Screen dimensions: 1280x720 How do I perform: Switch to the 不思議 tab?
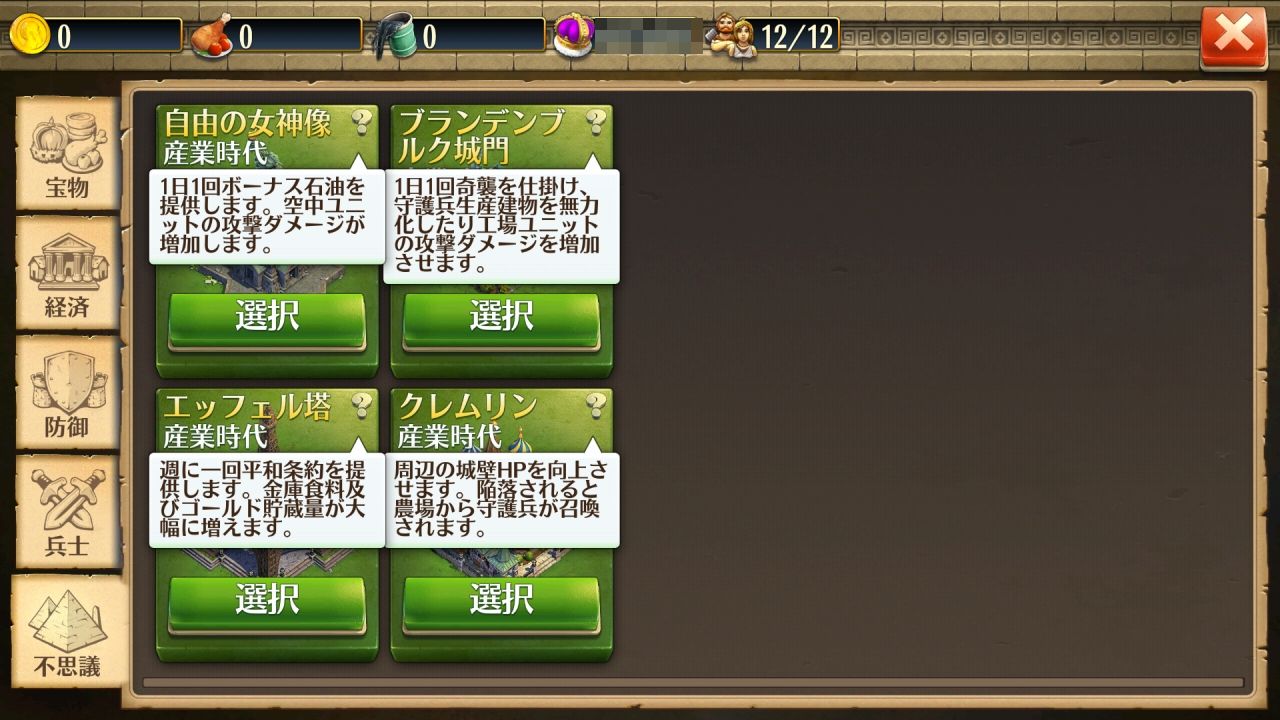(68, 632)
